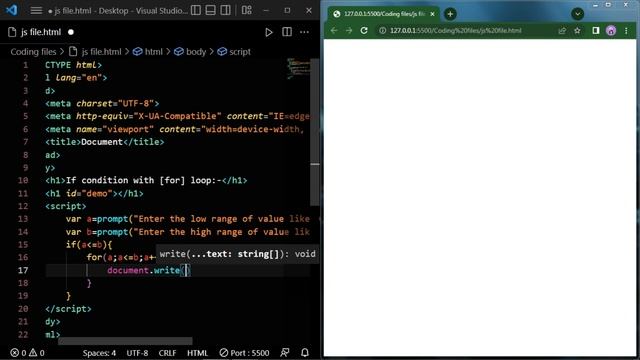The width and height of the screenshot is (640, 360).
Task: Click Live Server Port : 5500 status item
Action: point(244,353)
